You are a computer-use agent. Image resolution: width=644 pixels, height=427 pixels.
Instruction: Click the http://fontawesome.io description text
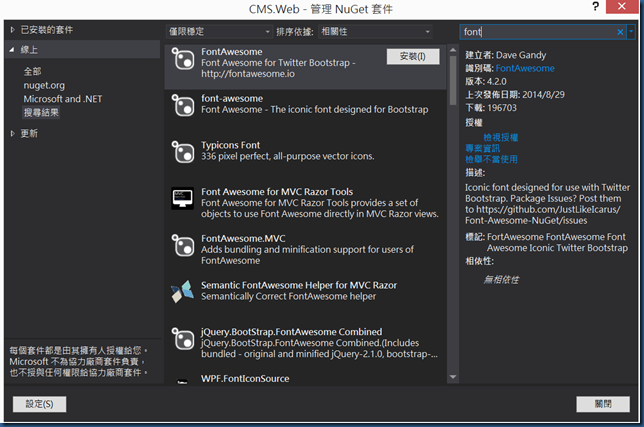point(248,74)
